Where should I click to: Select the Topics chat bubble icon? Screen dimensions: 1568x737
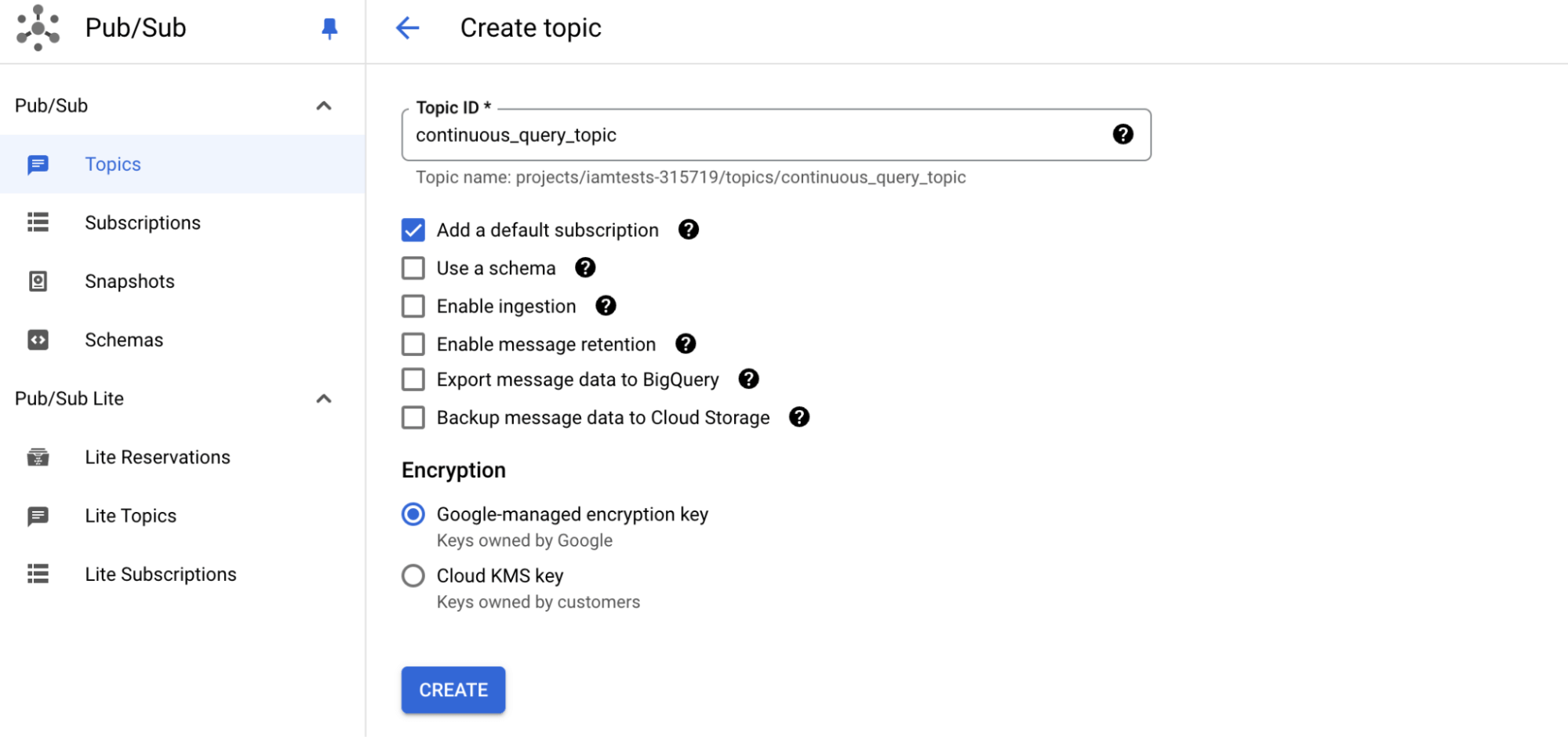38,164
